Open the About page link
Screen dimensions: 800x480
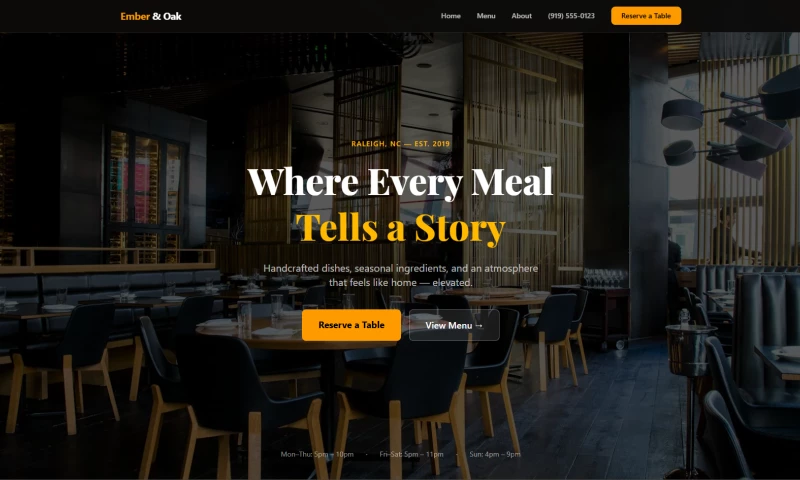[x=521, y=16]
